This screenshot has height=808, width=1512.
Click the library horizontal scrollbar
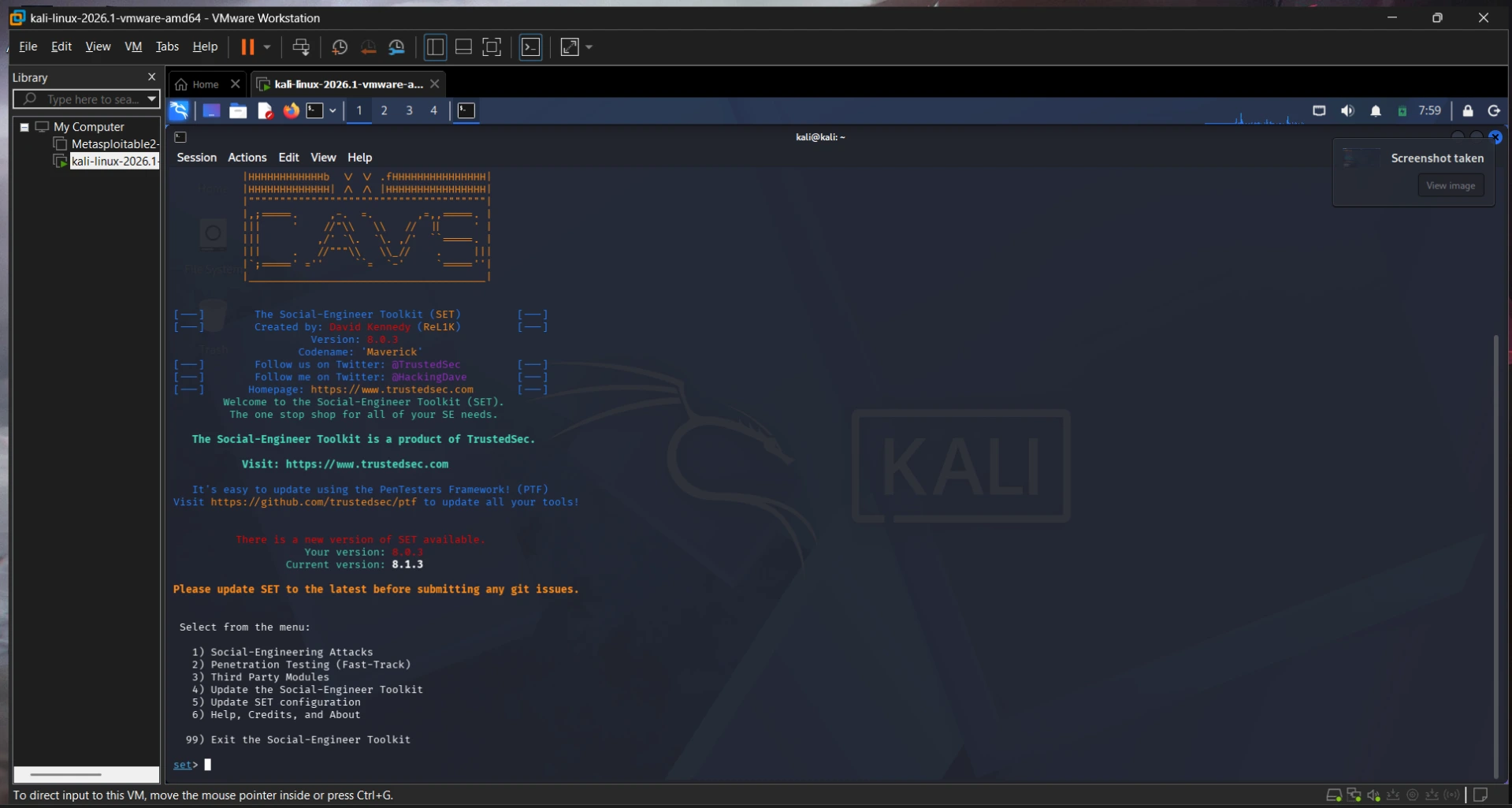point(66,775)
